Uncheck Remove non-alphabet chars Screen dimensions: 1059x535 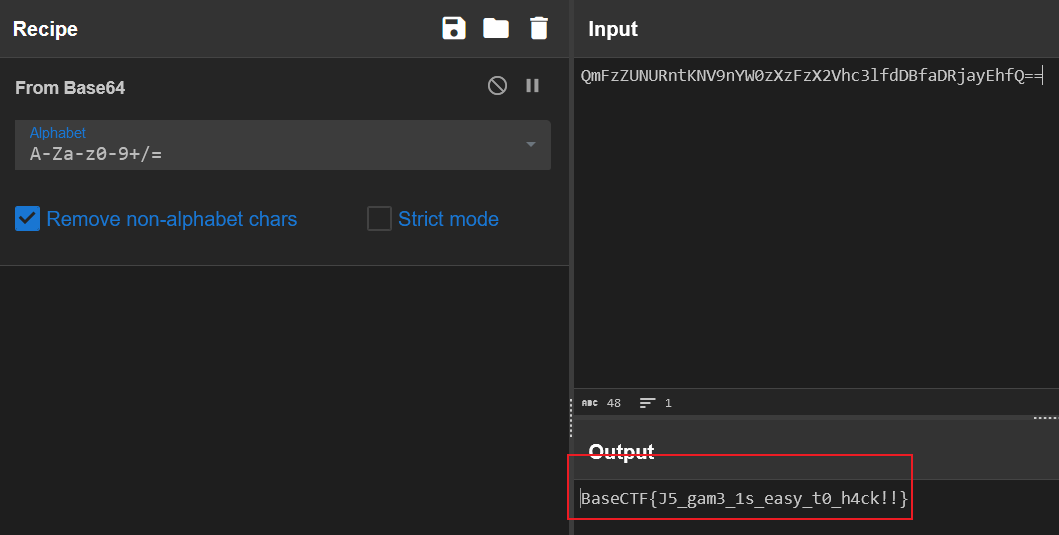28,219
